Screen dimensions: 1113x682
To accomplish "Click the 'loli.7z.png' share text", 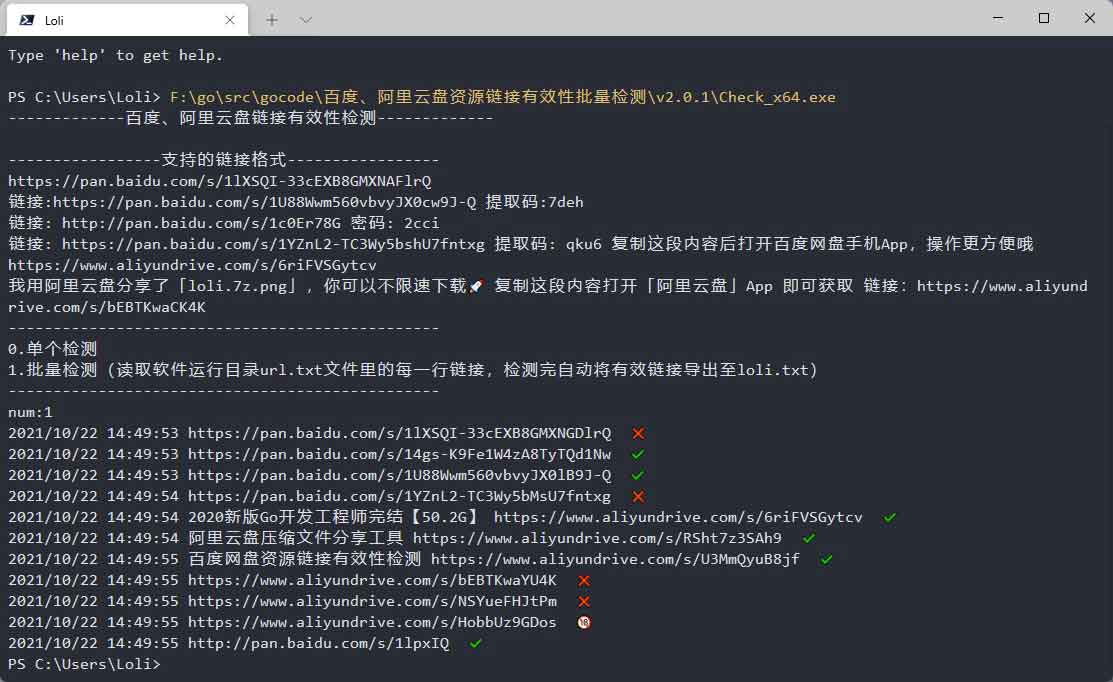I will click(237, 286).
